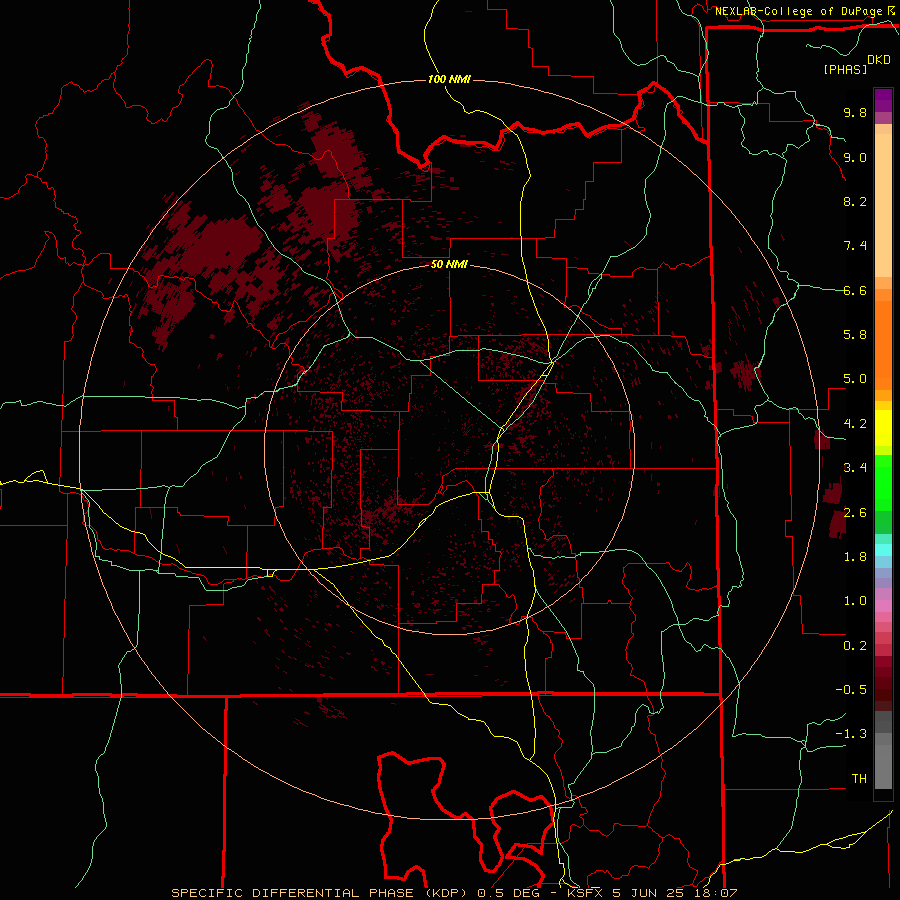The height and width of the screenshot is (900, 900).
Task: Pick the cyan color bar segment
Action: coord(883,549)
